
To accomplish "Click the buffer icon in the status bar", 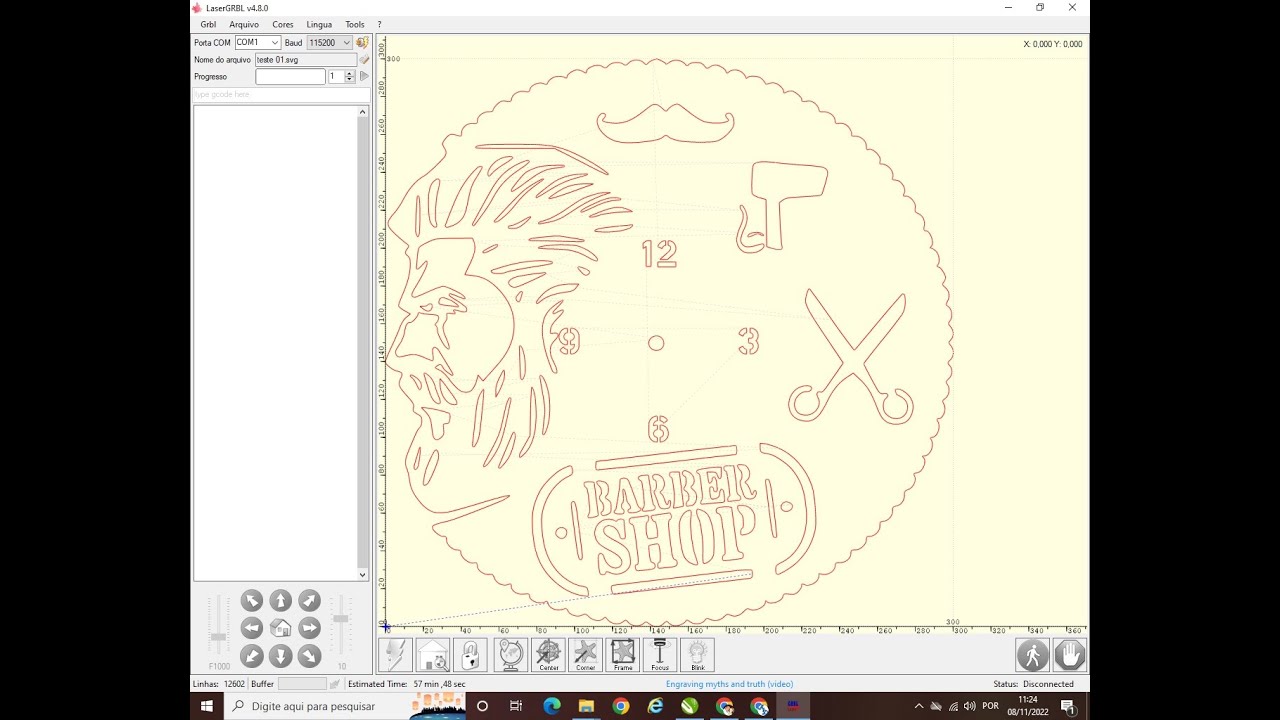I will [335, 684].
